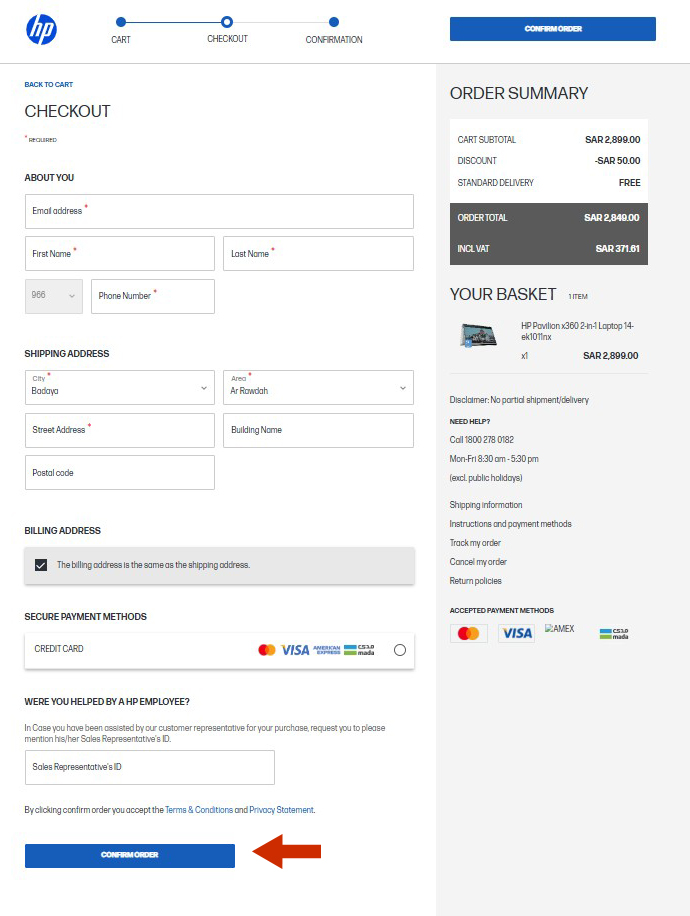Screen dimensions: 690x916
Task: Open the Privacy Statement link
Action: click(281, 810)
